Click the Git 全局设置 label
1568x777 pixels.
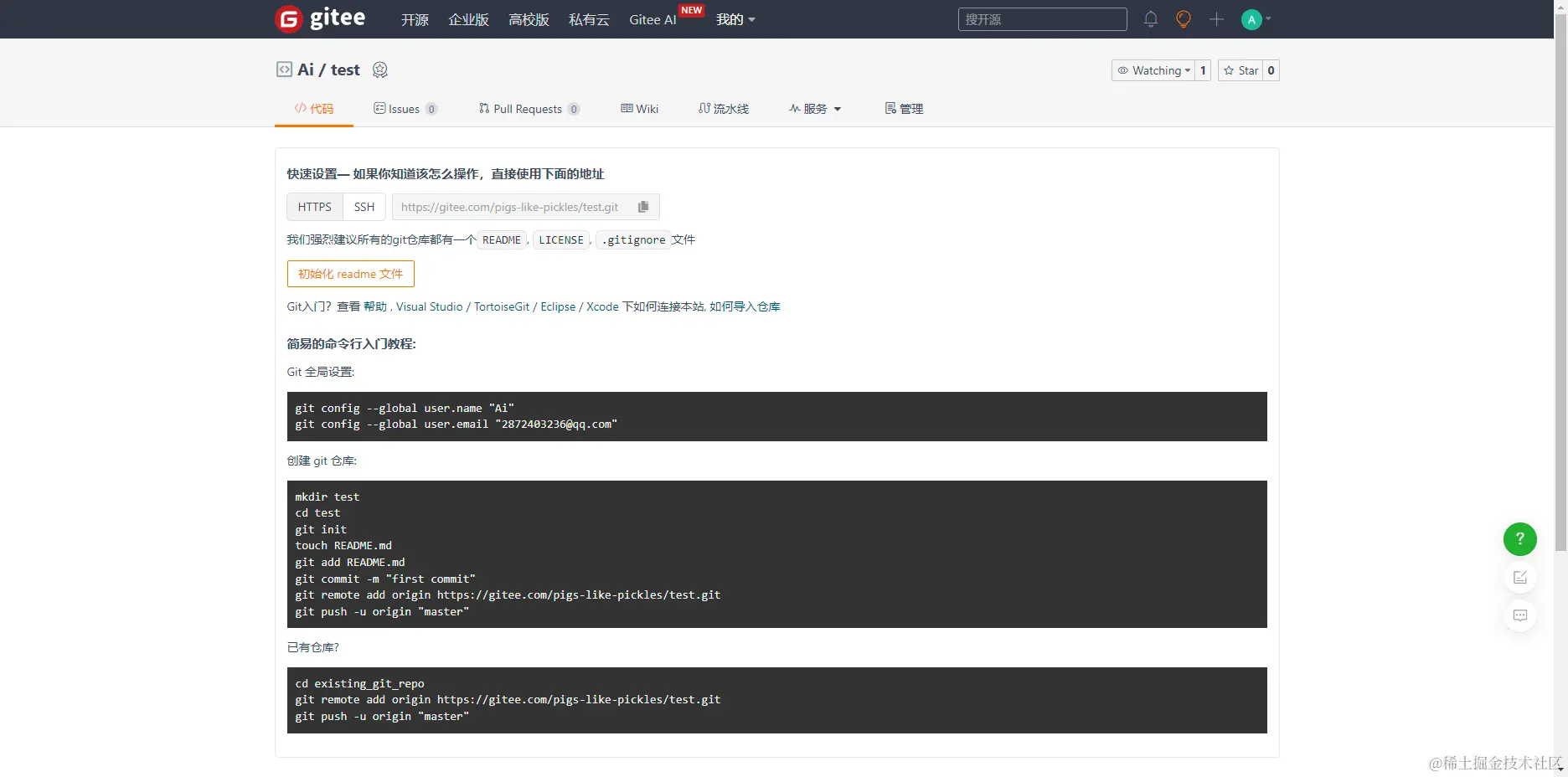coord(321,372)
